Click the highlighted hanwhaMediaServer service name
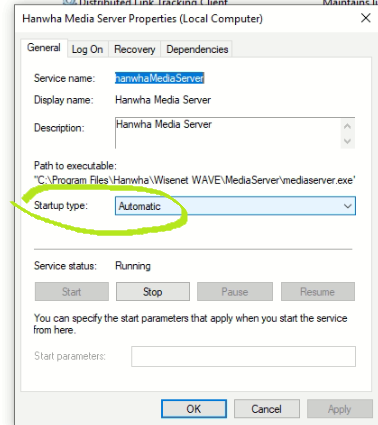The image size is (378, 425). point(159,78)
